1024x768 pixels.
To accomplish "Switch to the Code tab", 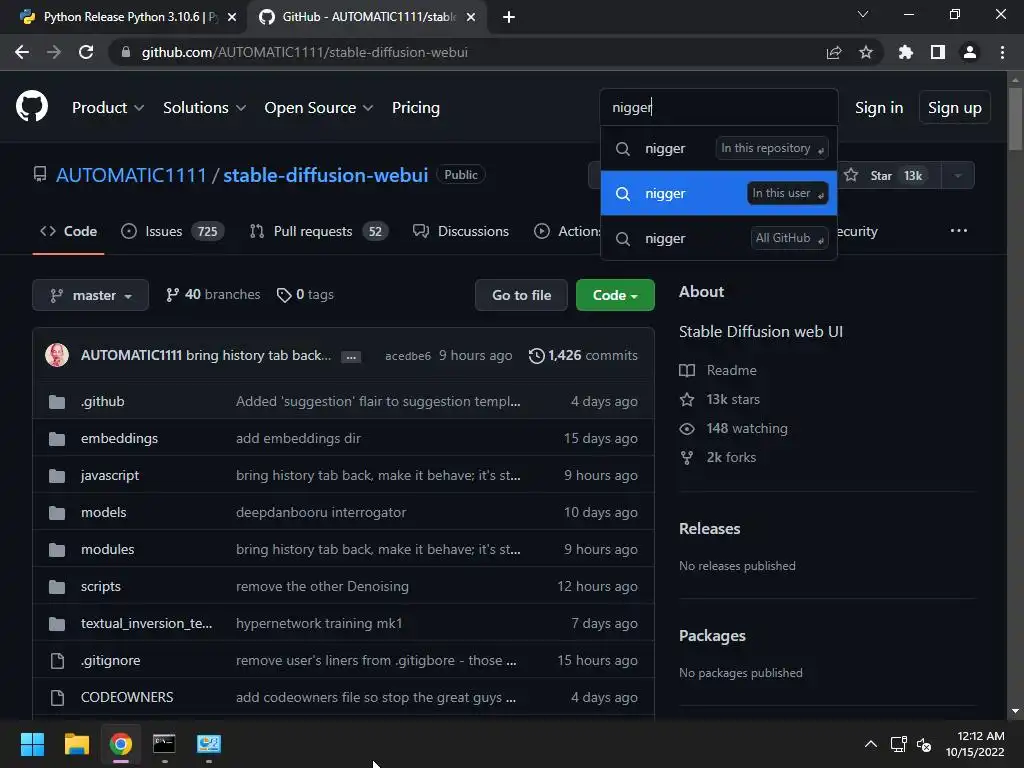I will (x=69, y=231).
